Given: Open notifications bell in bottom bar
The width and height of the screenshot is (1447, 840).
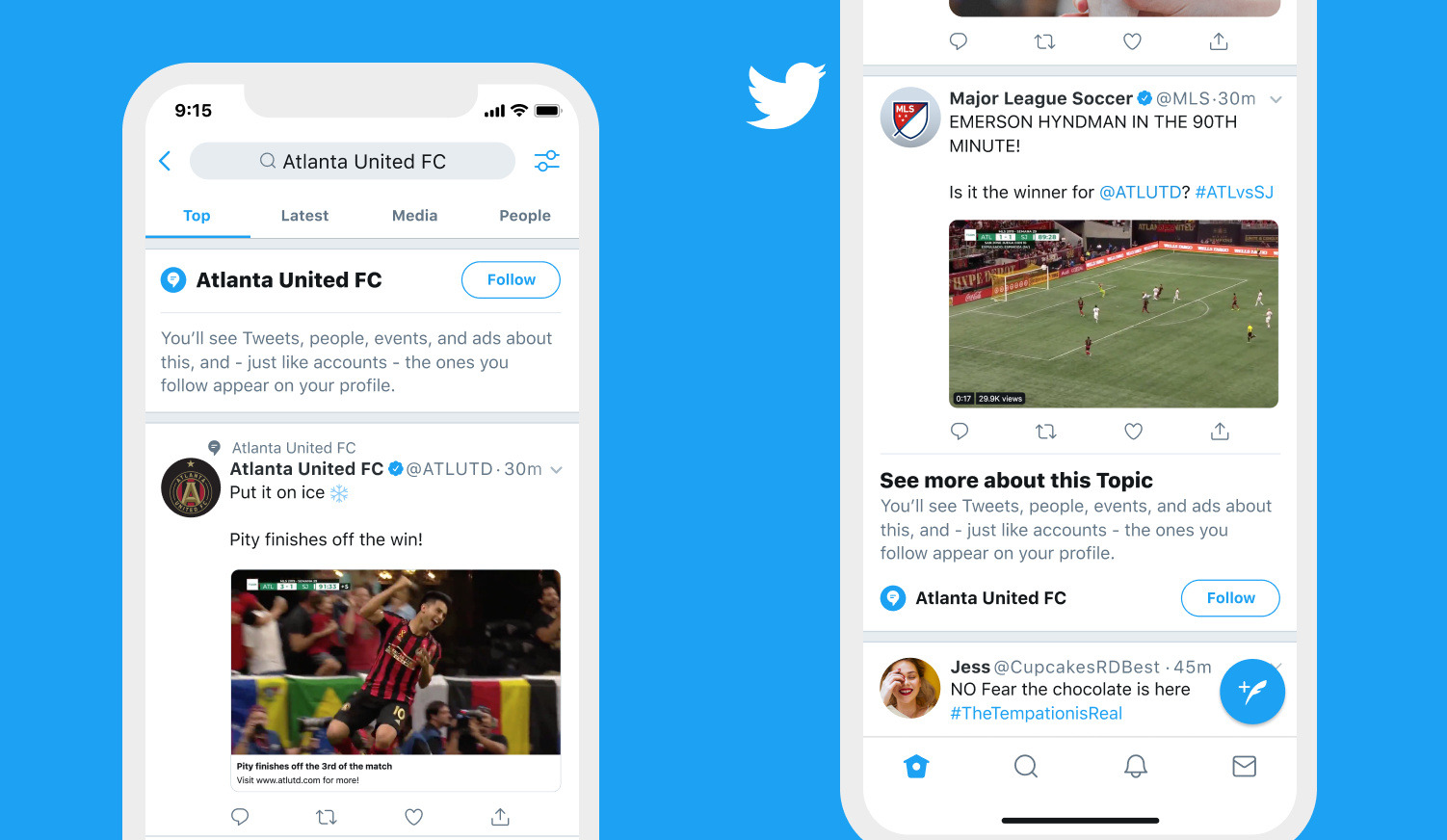Looking at the screenshot, I should click(1136, 766).
